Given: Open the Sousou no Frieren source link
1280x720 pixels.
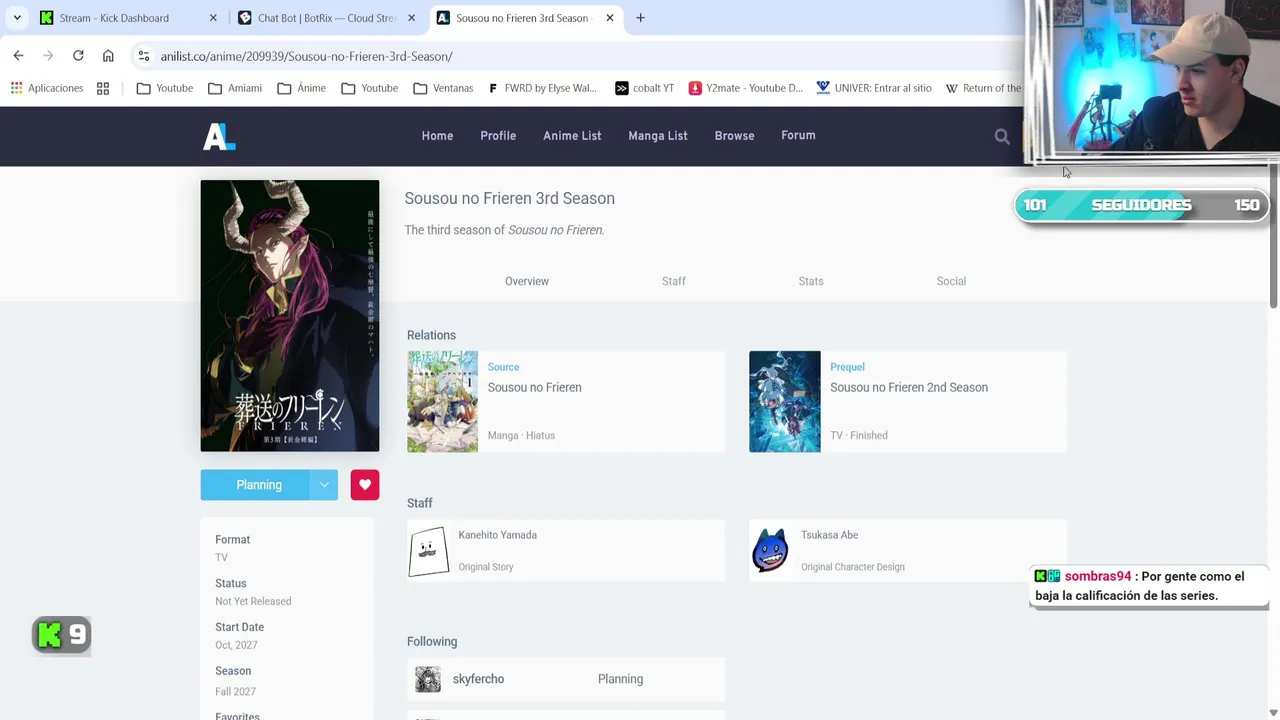Looking at the screenshot, I should coord(534,388).
